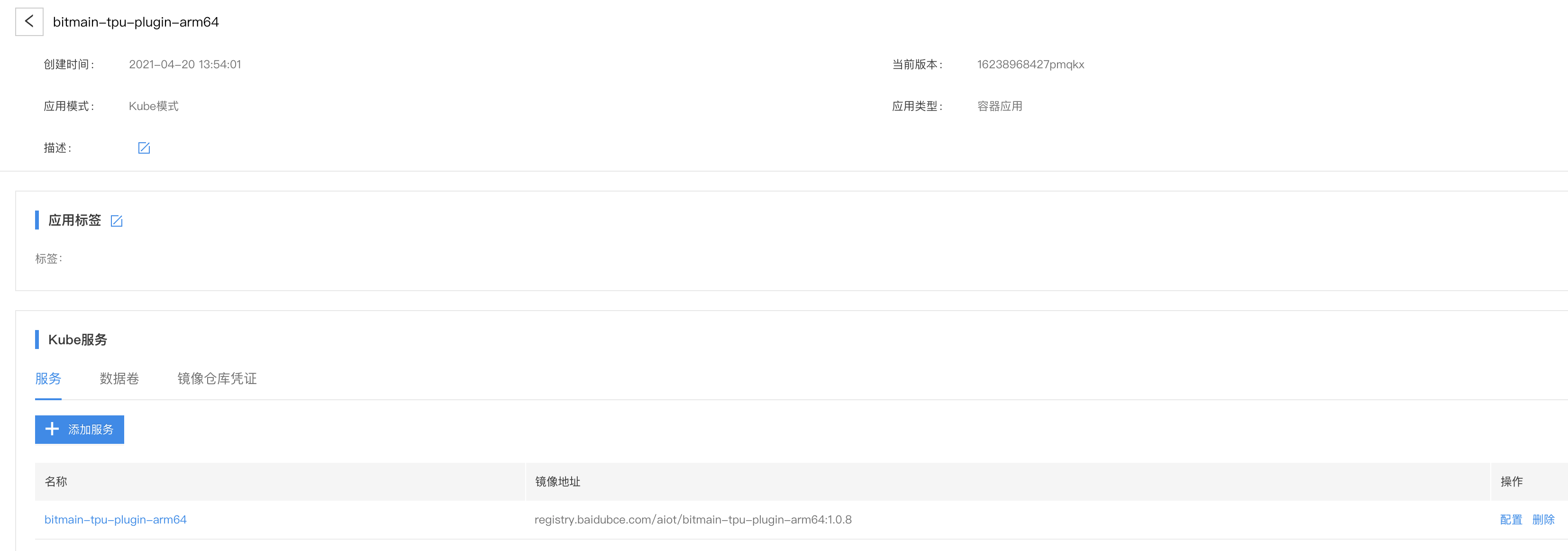Switch to the 服务 tab
1568x551 pixels.
pos(48,379)
